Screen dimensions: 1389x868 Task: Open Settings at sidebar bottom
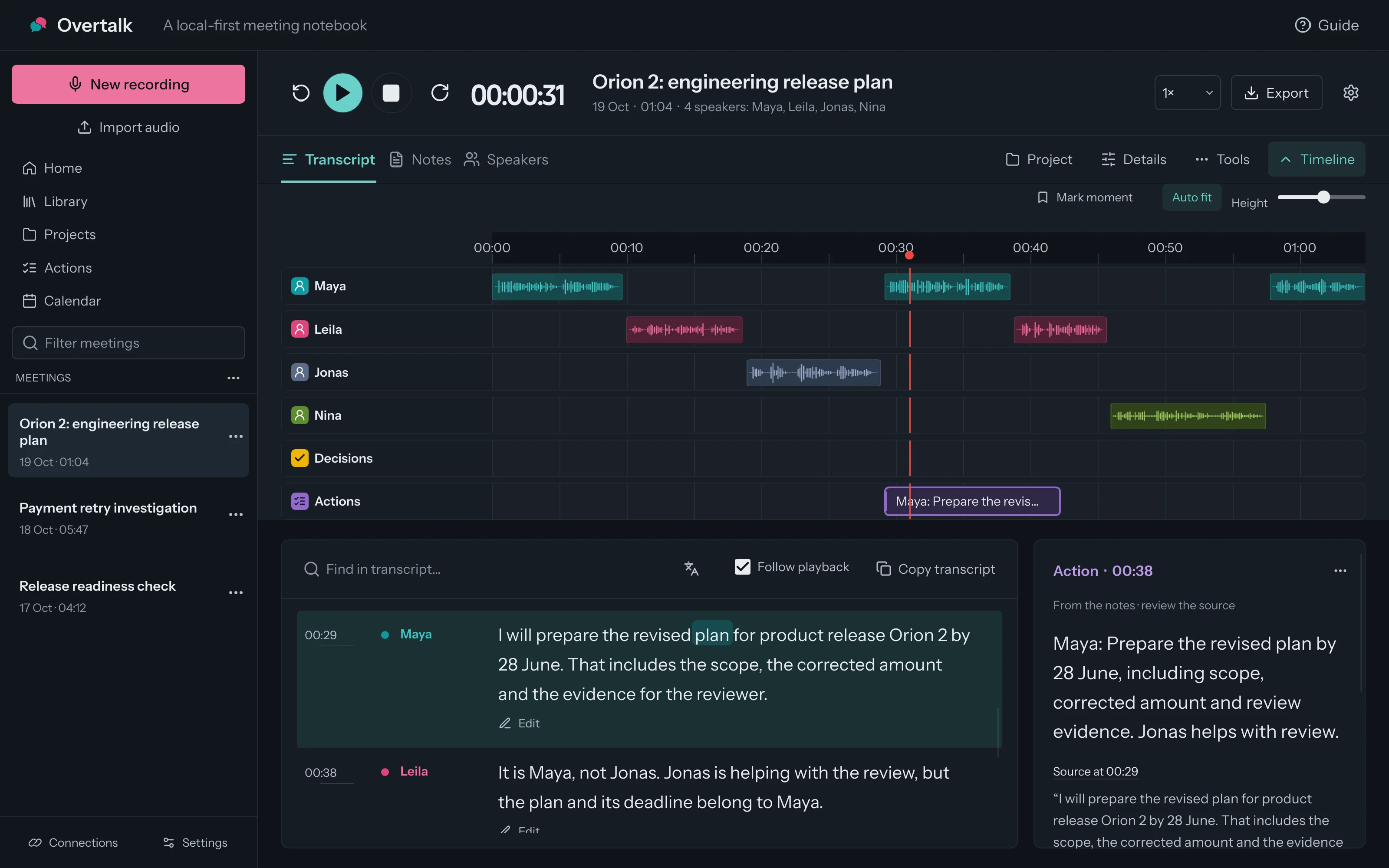pyautogui.click(x=195, y=842)
